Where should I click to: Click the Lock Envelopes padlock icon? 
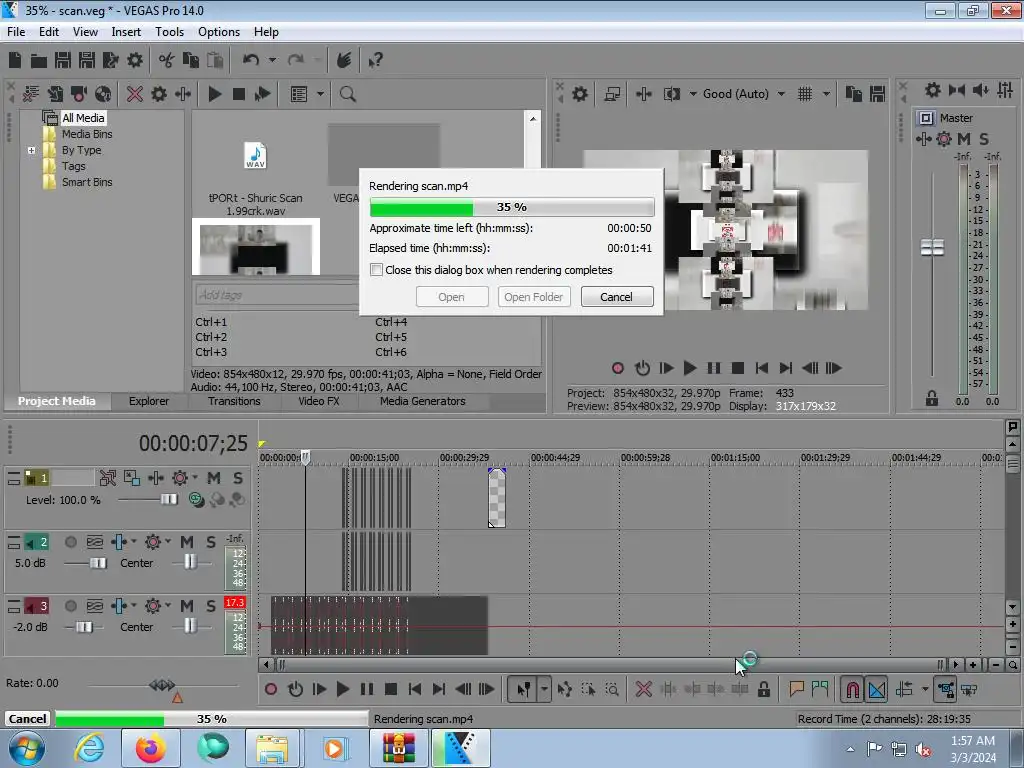[763, 689]
